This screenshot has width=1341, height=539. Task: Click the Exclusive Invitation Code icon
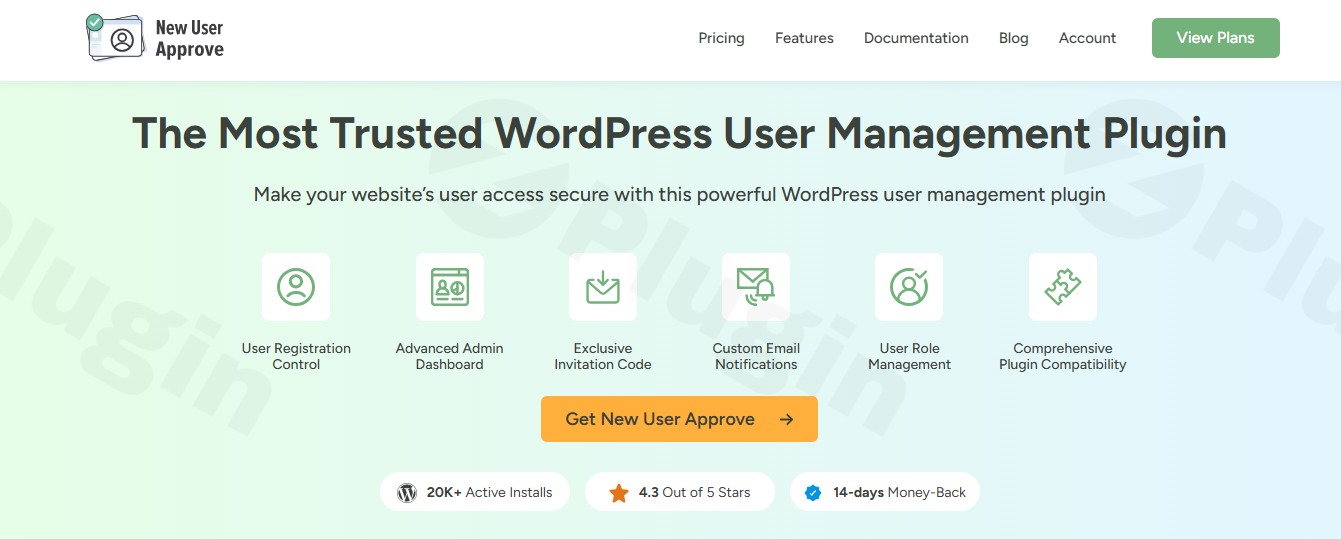pos(603,287)
